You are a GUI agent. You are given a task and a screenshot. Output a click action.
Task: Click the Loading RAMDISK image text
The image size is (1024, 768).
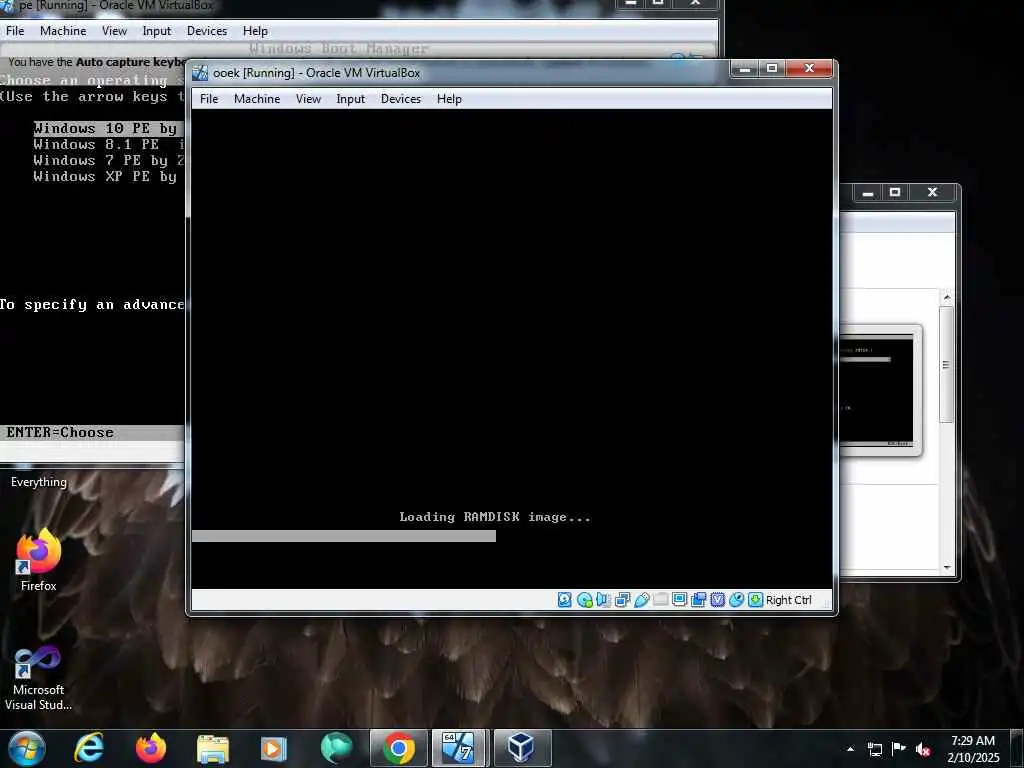pos(495,517)
